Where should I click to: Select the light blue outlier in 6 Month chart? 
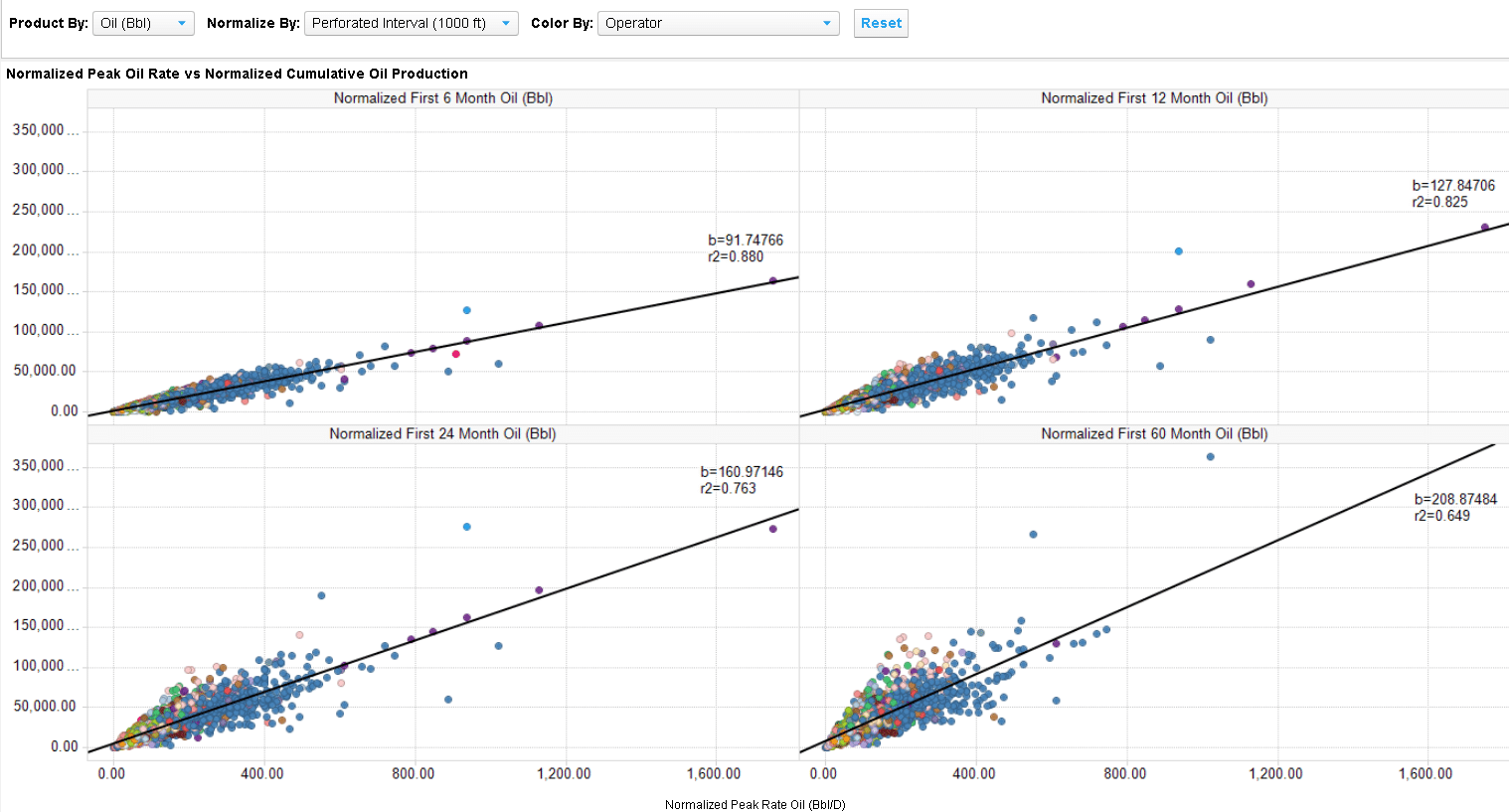(x=467, y=310)
